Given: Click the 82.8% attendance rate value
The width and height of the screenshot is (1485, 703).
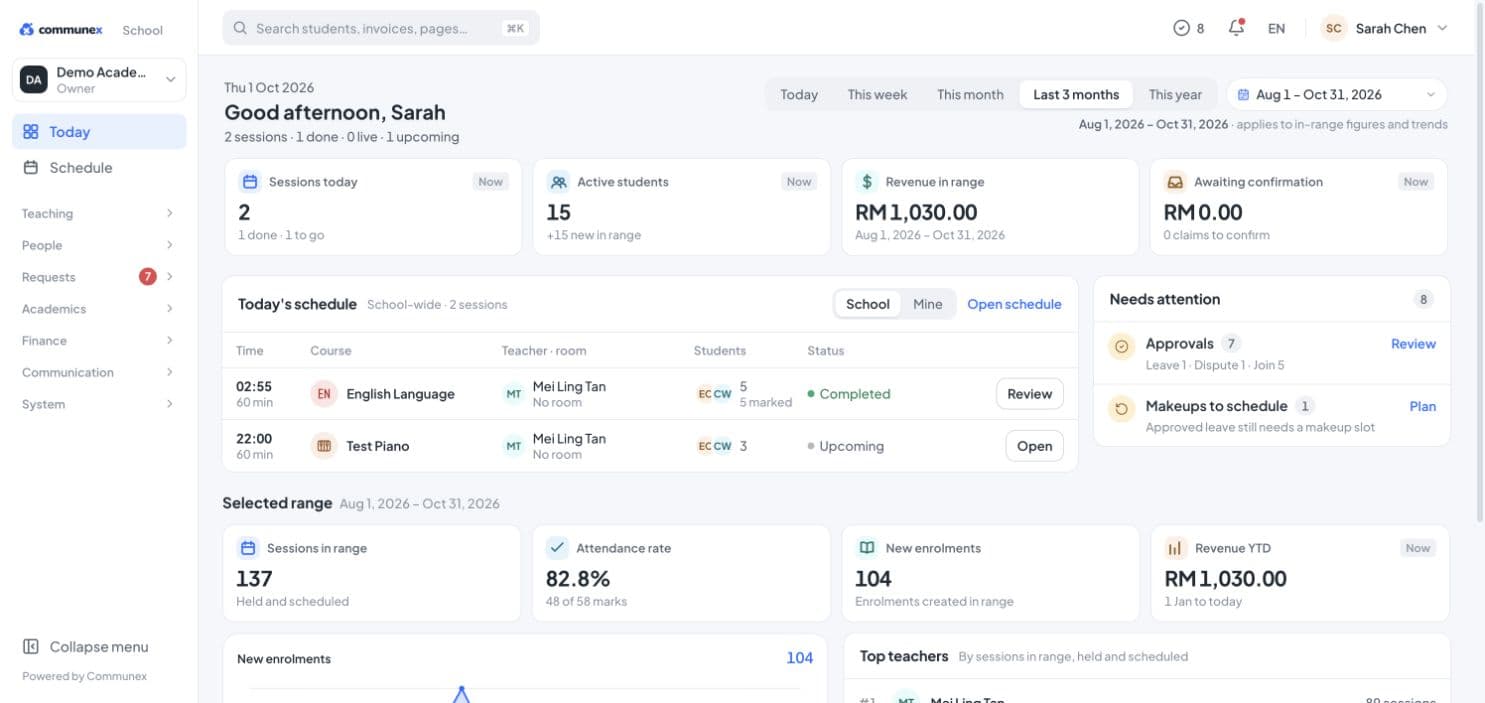Looking at the screenshot, I should click(x=577, y=578).
